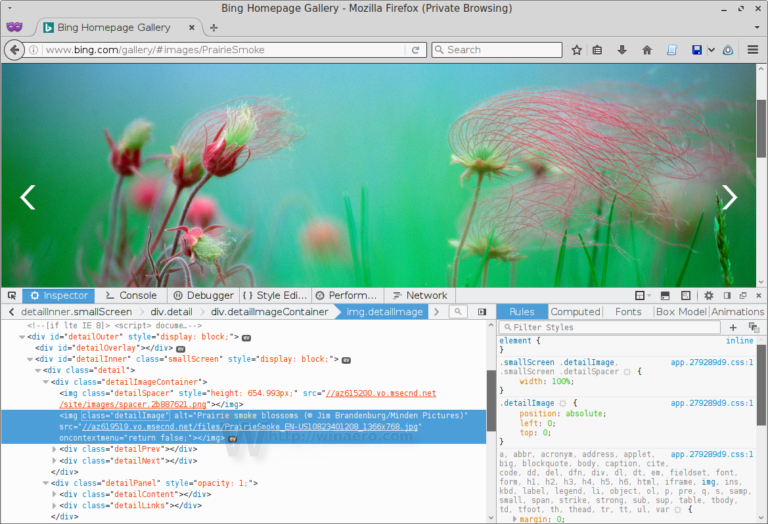Bookmark this page with the star
Viewport: 768px width, 524px height.
point(577,50)
